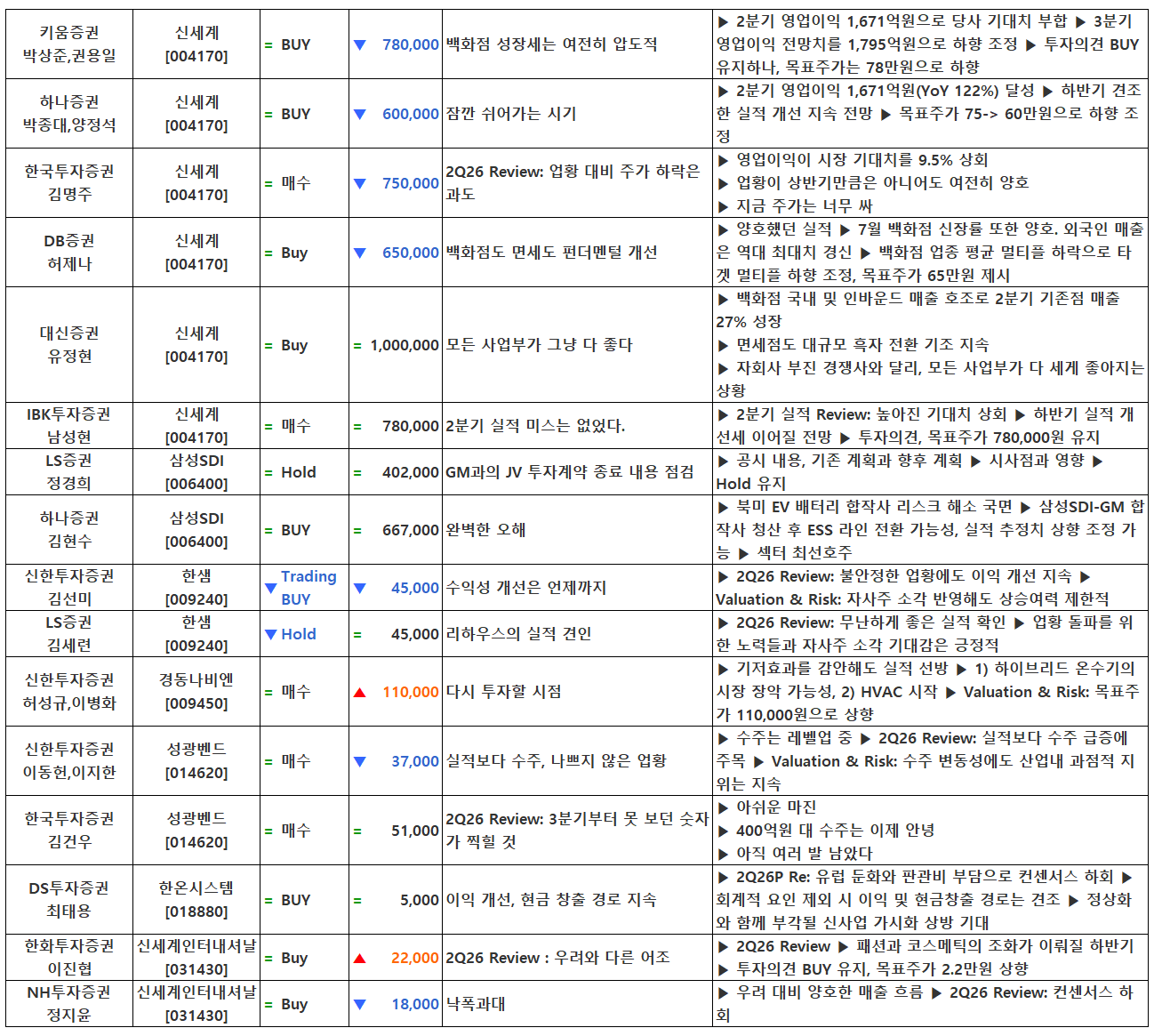This screenshot has width=1154, height=1036.
Task: Click the title '2Q26 Review : 우려와 다른 어조'
Action: 557,958
